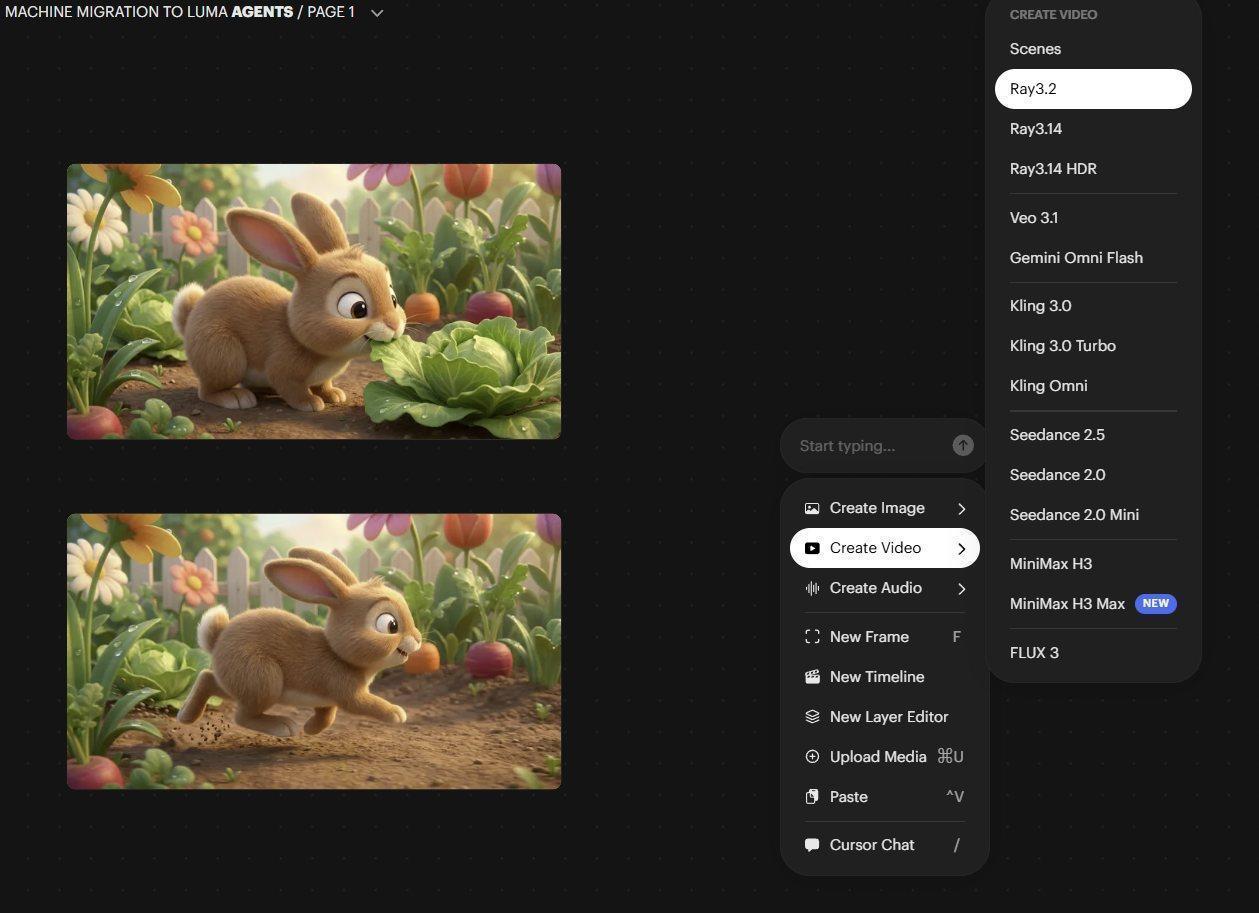Click the MACHINE MIGRATION TO LUMA AGENTS title
1259x913 pixels.
coord(149,13)
